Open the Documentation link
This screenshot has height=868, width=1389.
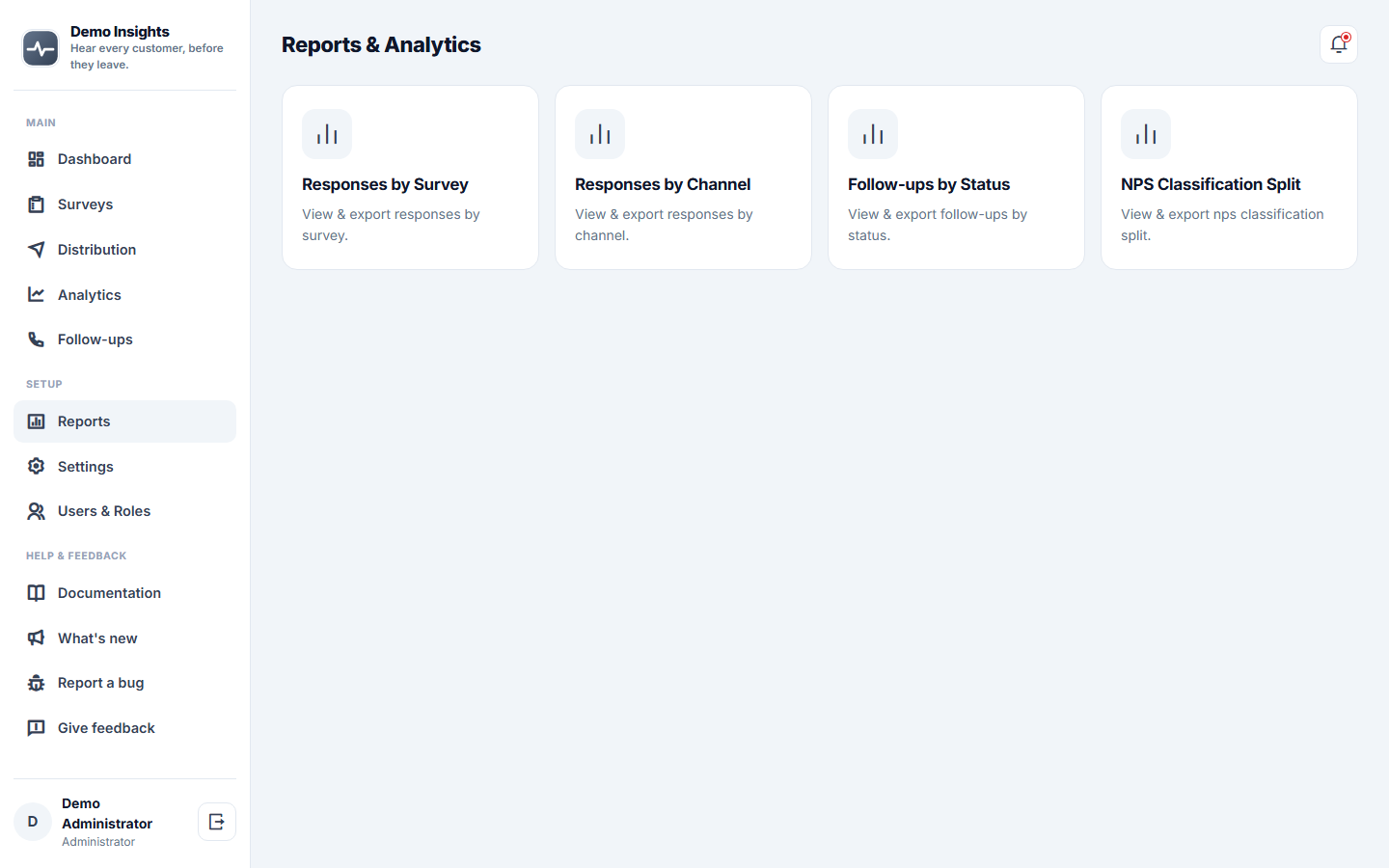pos(124,593)
